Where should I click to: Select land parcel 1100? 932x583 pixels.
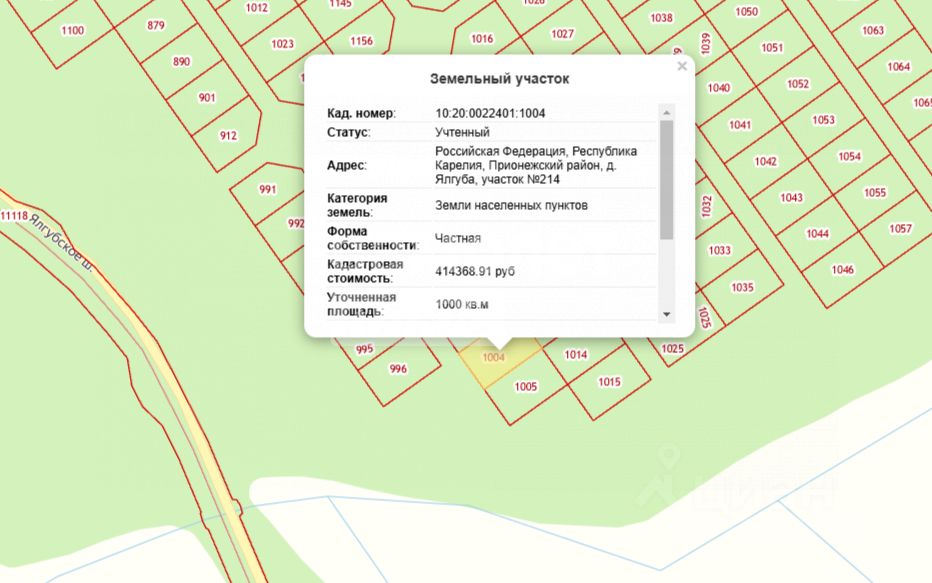click(73, 30)
